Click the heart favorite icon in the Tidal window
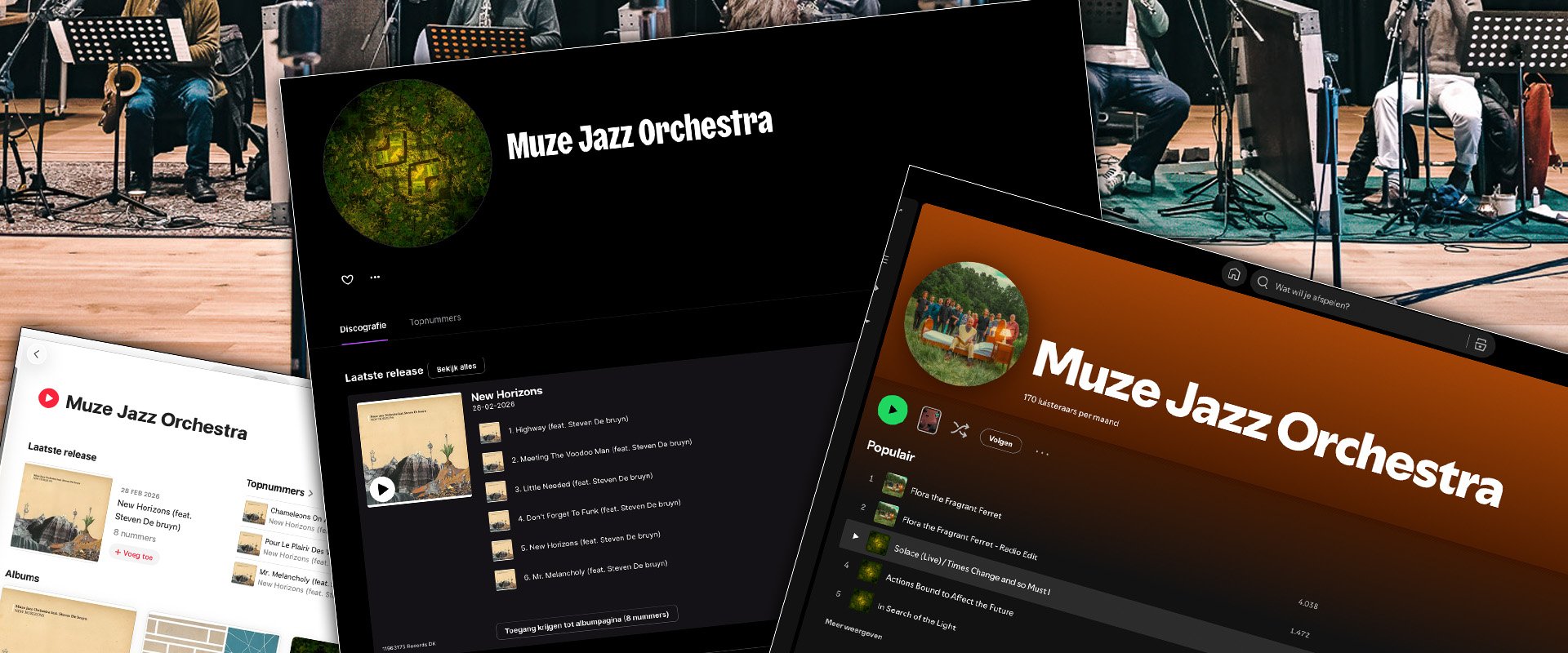Viewport: 1568px width, 653px height. (347, 279)
